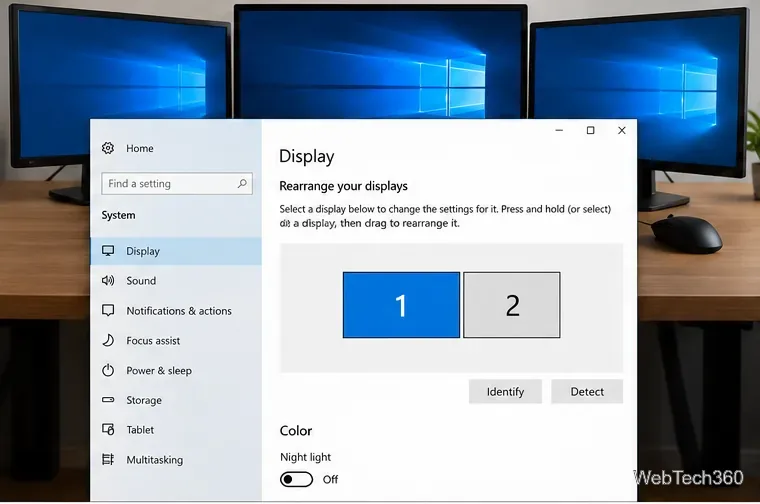Image resolution: width=760 pixels, height=504 pixels.
Task: Click the Power & sleep icon
Action: point(108,370)
